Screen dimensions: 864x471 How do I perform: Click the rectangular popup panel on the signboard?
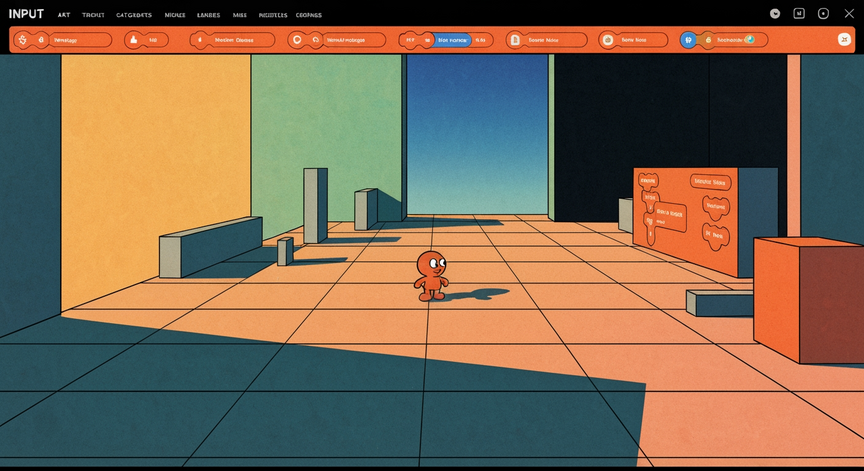pos(669,216)
